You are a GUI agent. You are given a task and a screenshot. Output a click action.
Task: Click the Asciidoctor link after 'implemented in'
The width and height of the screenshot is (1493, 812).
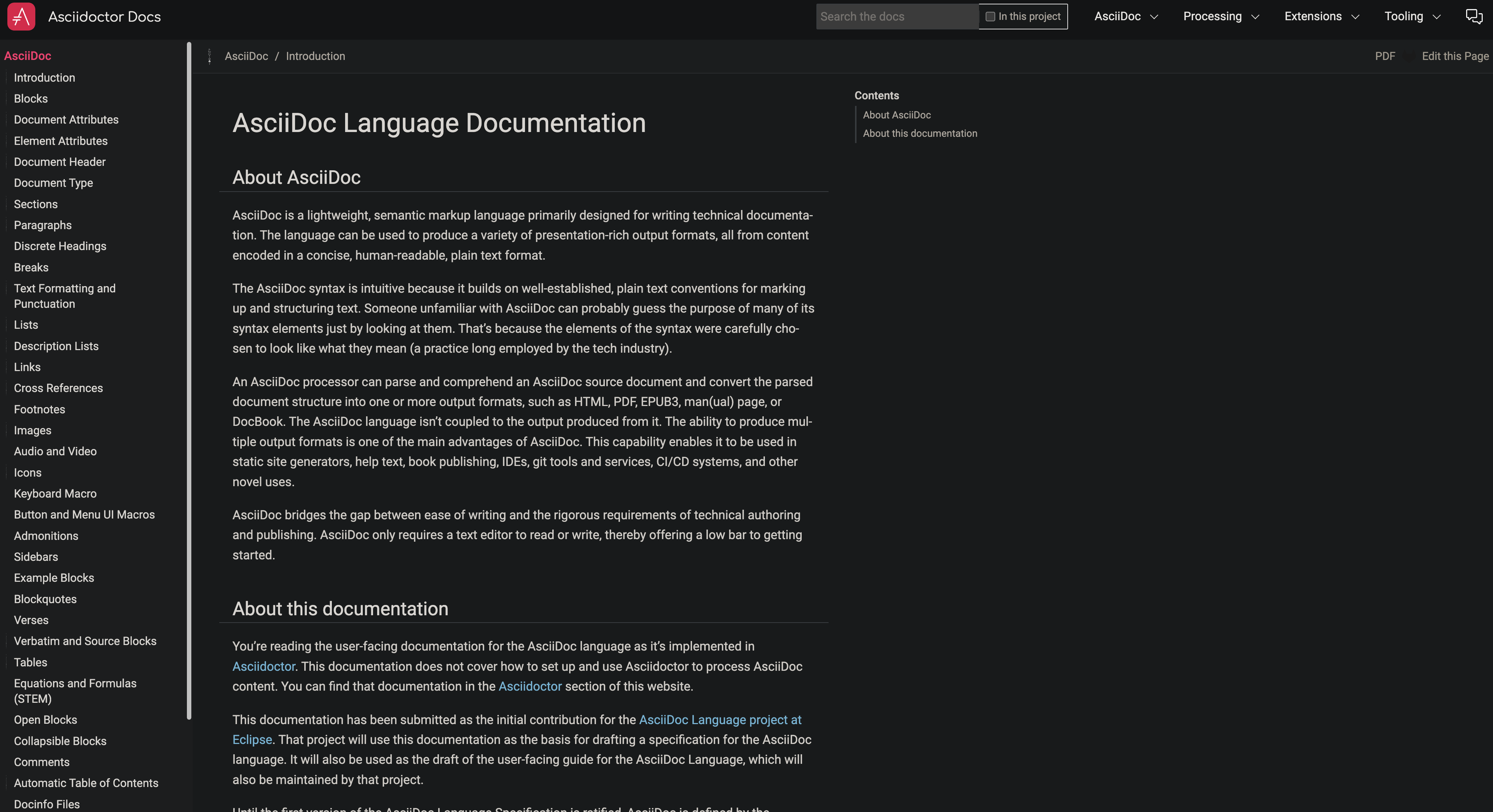(x=264, y=666)
